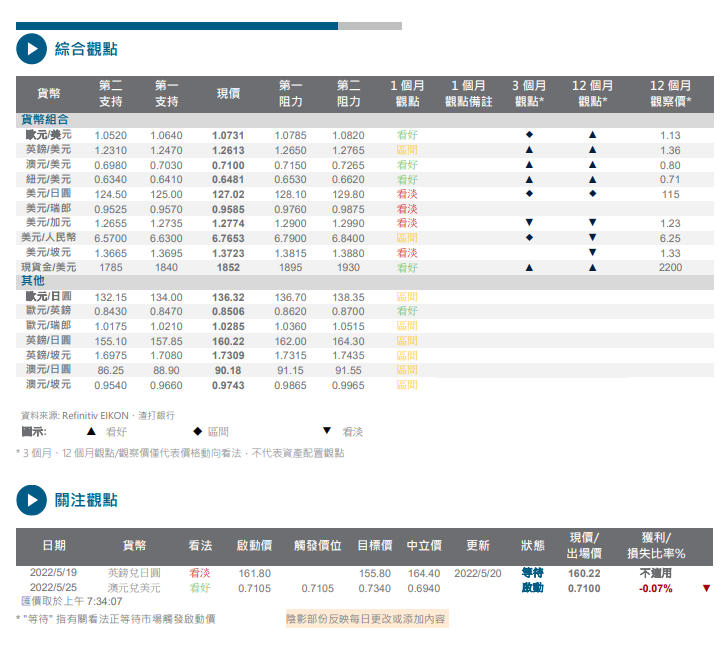
Task: Click the up triangle 看好 legend symbol
Action: point(91,432)
